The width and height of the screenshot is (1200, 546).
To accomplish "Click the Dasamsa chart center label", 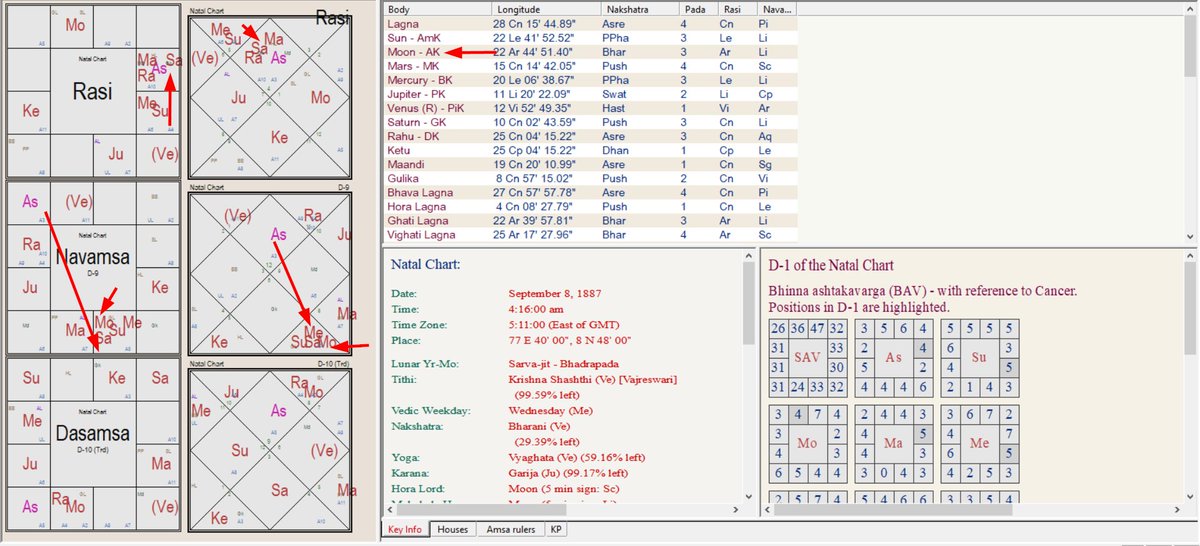I will [92, 435].
